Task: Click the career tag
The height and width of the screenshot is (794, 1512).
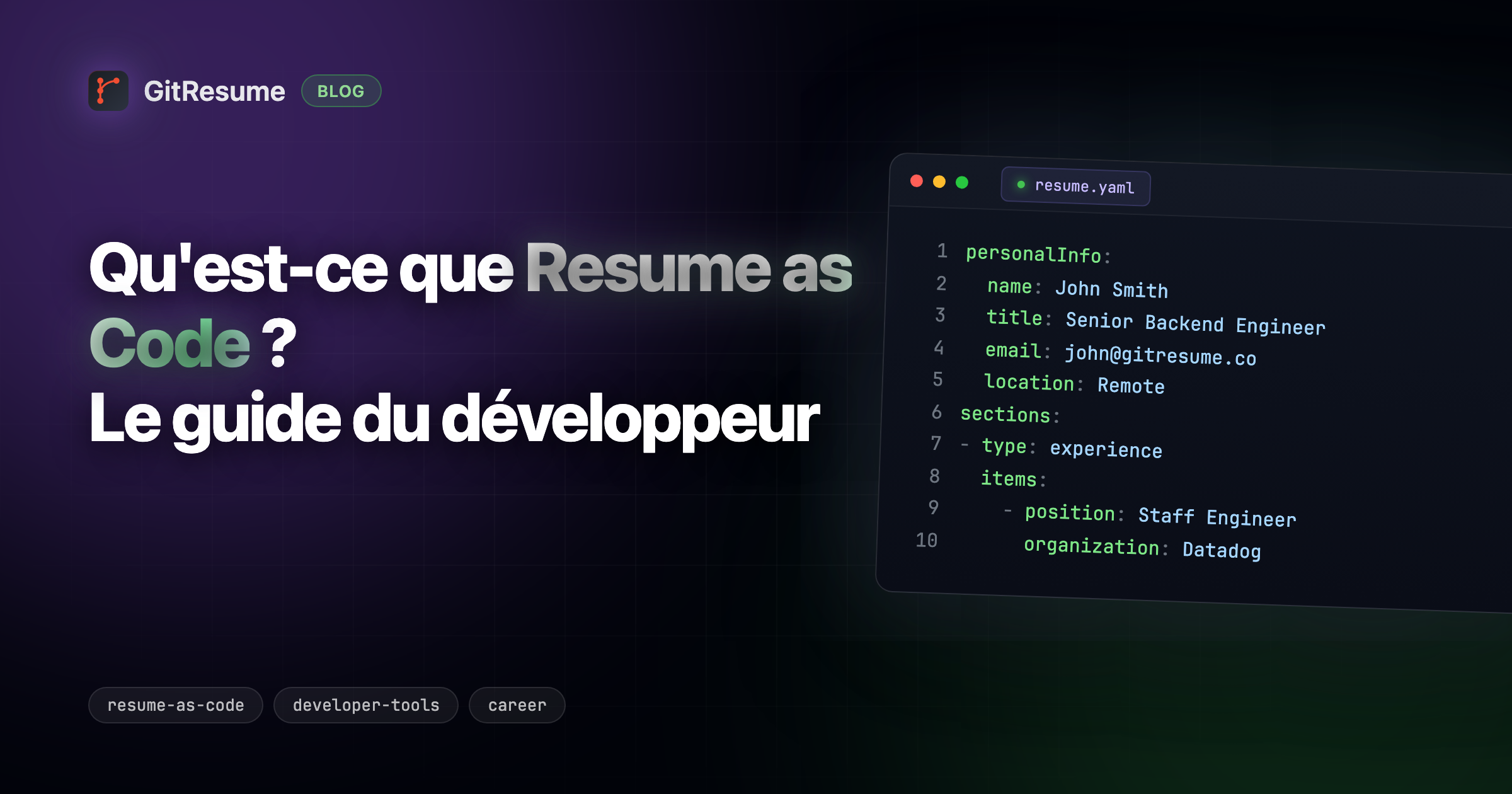Action: coord(517,705)
